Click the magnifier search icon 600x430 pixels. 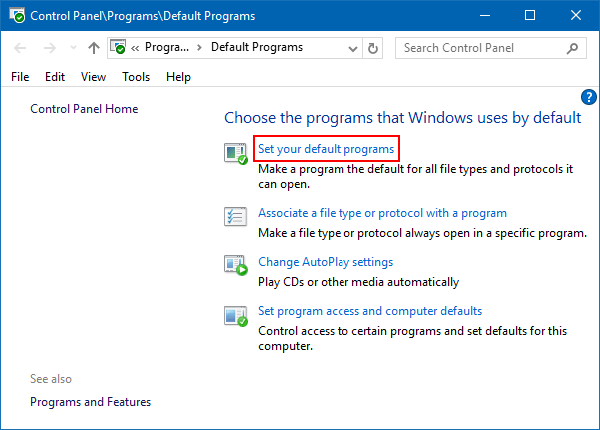tap(572, 48)
